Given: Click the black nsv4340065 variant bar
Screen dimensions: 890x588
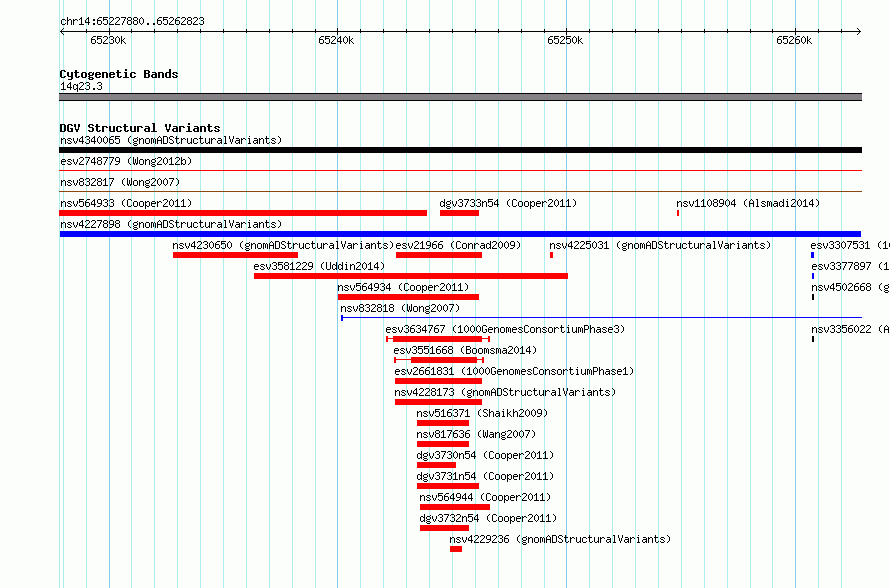Looking at the screenshot, I should pyautogui.click(x=460, y=150).
